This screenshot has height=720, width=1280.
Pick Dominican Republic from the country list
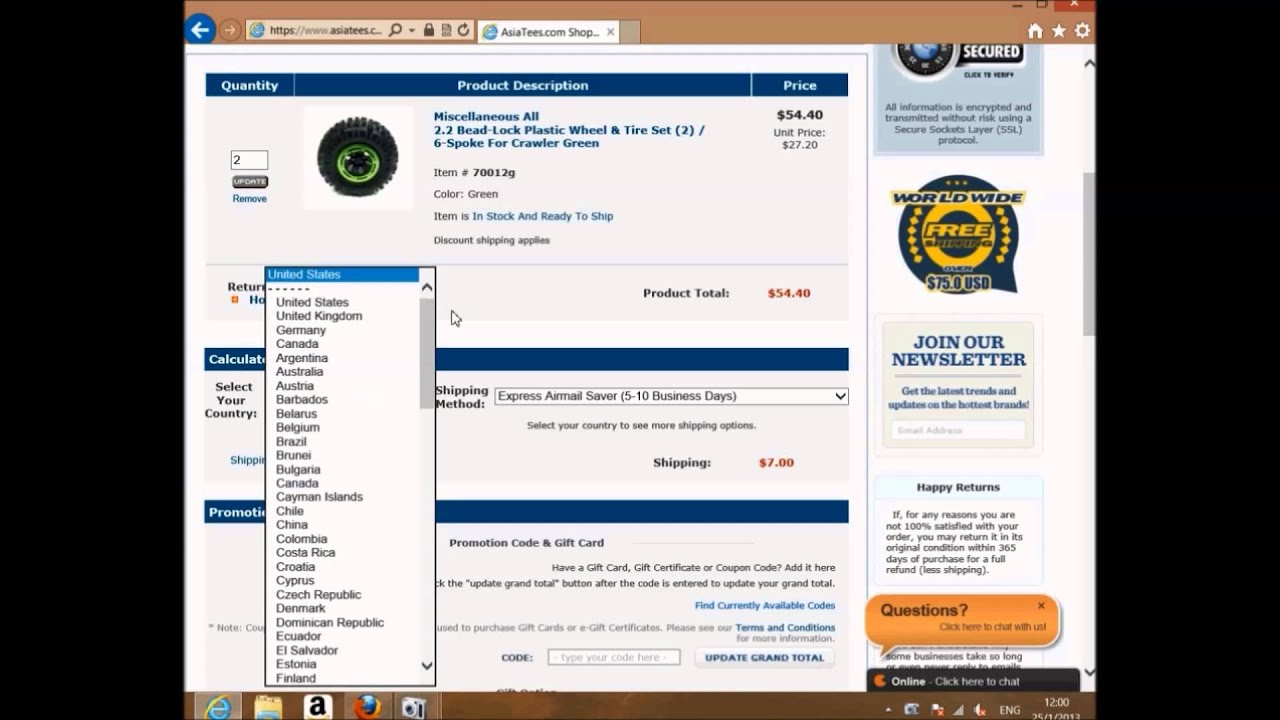pos(330,623)
